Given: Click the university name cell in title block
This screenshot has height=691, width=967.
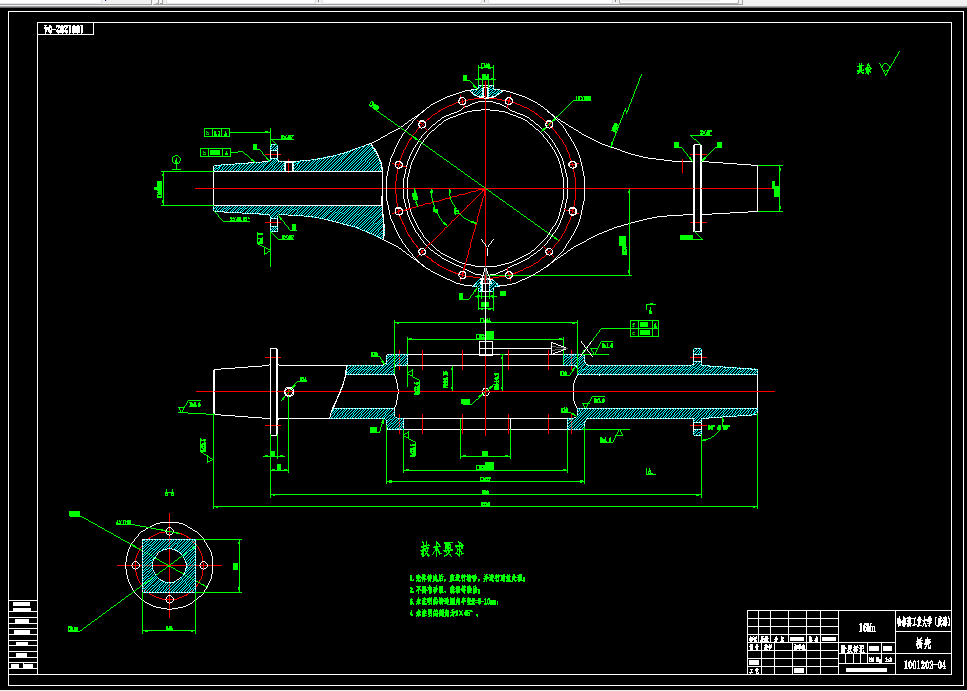Looking at the screenshot, I should coord(923,621).
